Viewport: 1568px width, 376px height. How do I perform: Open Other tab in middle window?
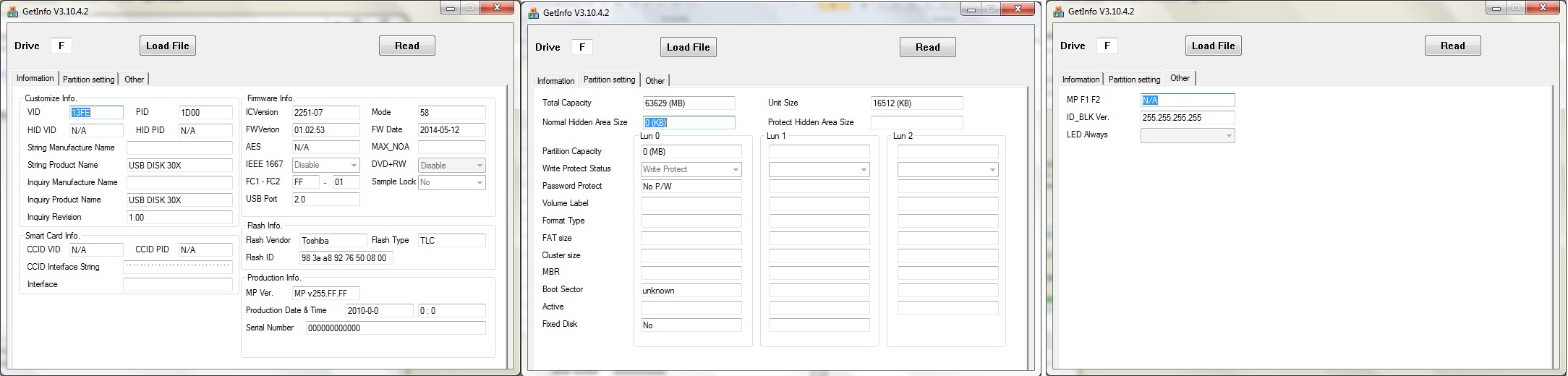click(x=655, y=81)
